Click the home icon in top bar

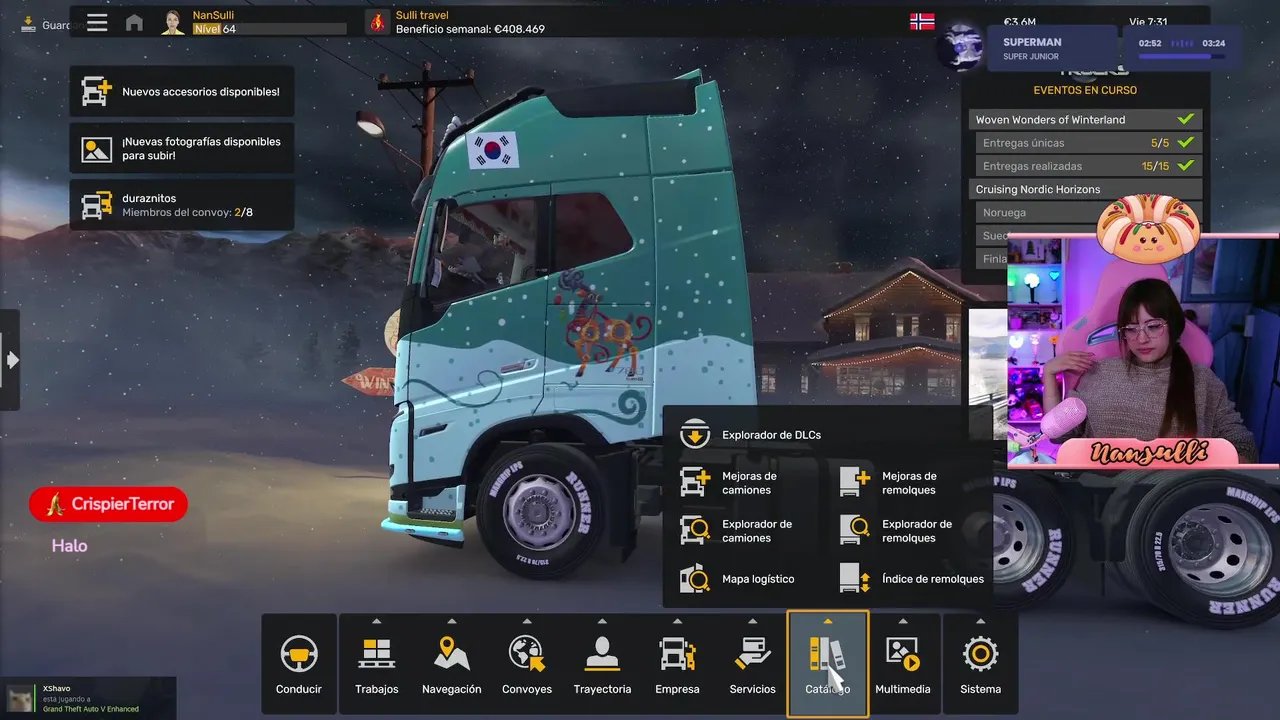[x=134, y=22]
